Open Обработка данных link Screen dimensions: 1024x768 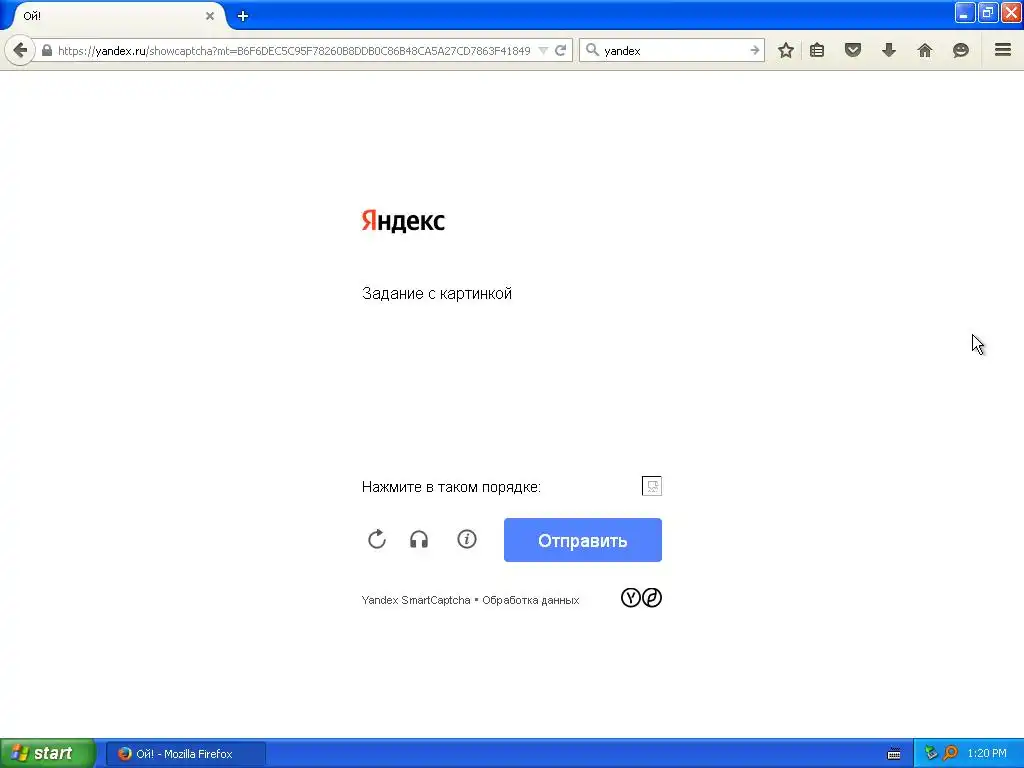(530, 600)
